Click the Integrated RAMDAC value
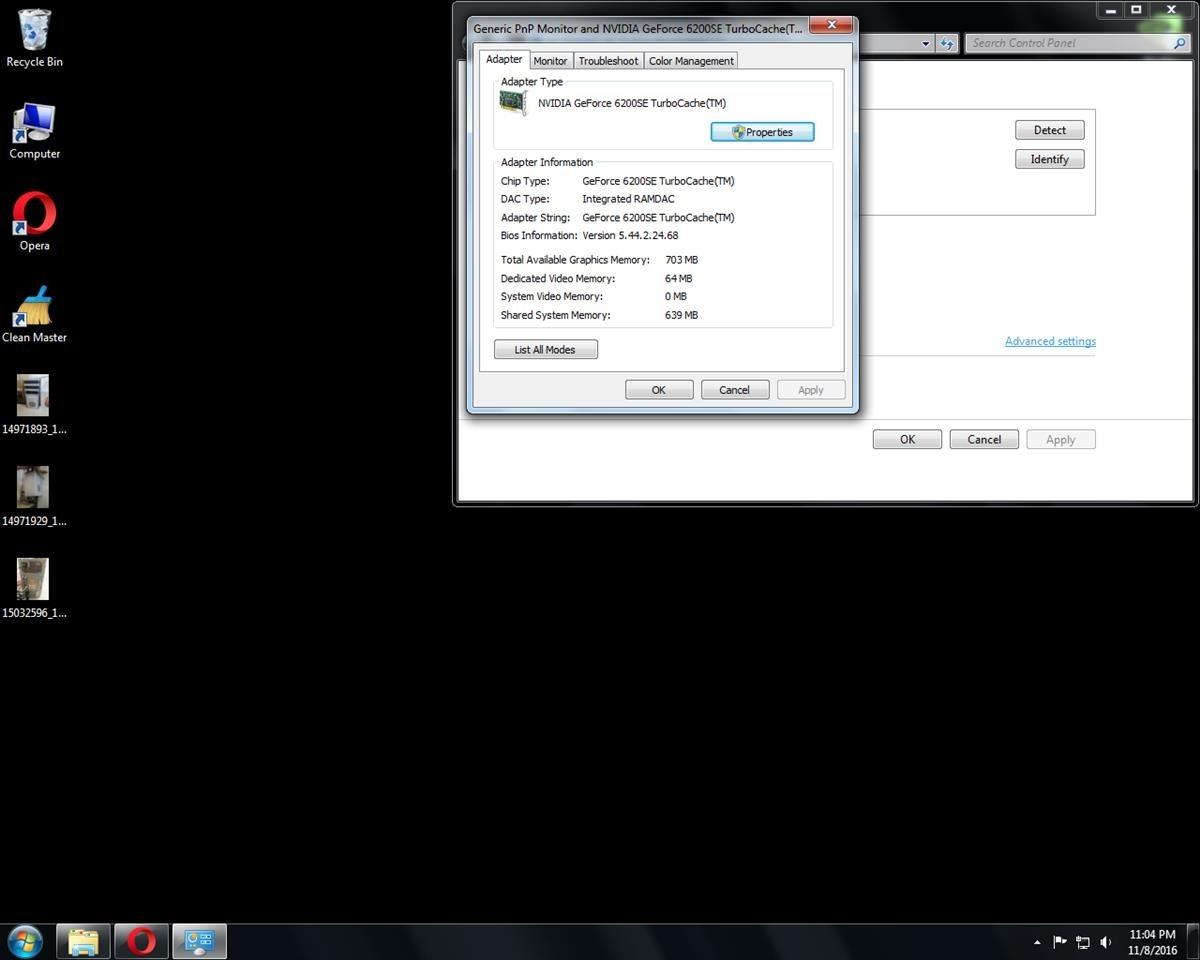This screenshot has width=1200, height=960. 628,199
